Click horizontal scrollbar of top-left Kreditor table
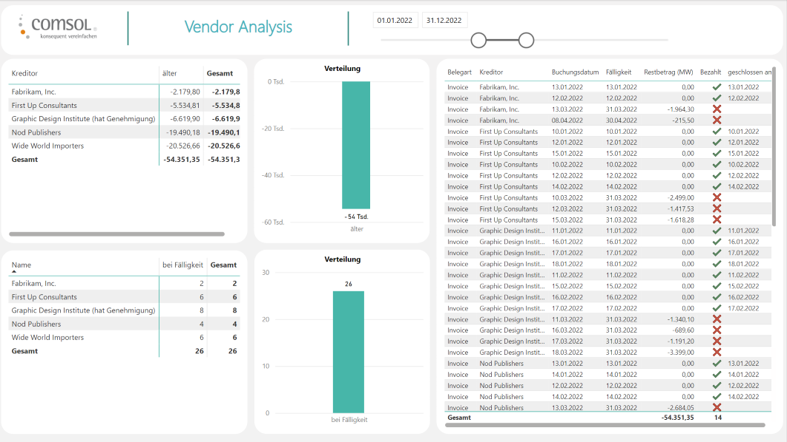The width and height of the screenshot is (787, 442). point(117,234)
